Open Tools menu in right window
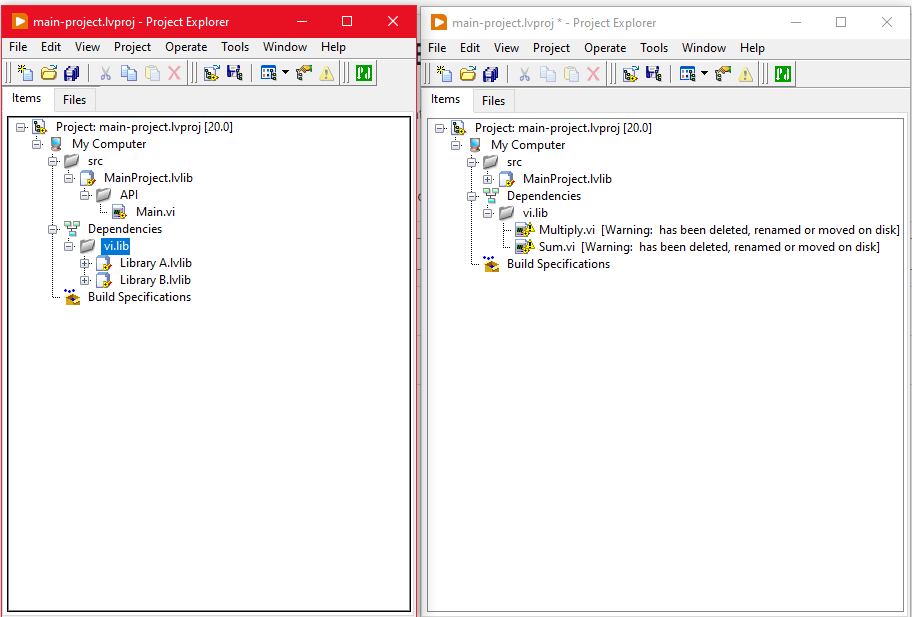Viewport: 912px width, 617px height. (654, 48)
